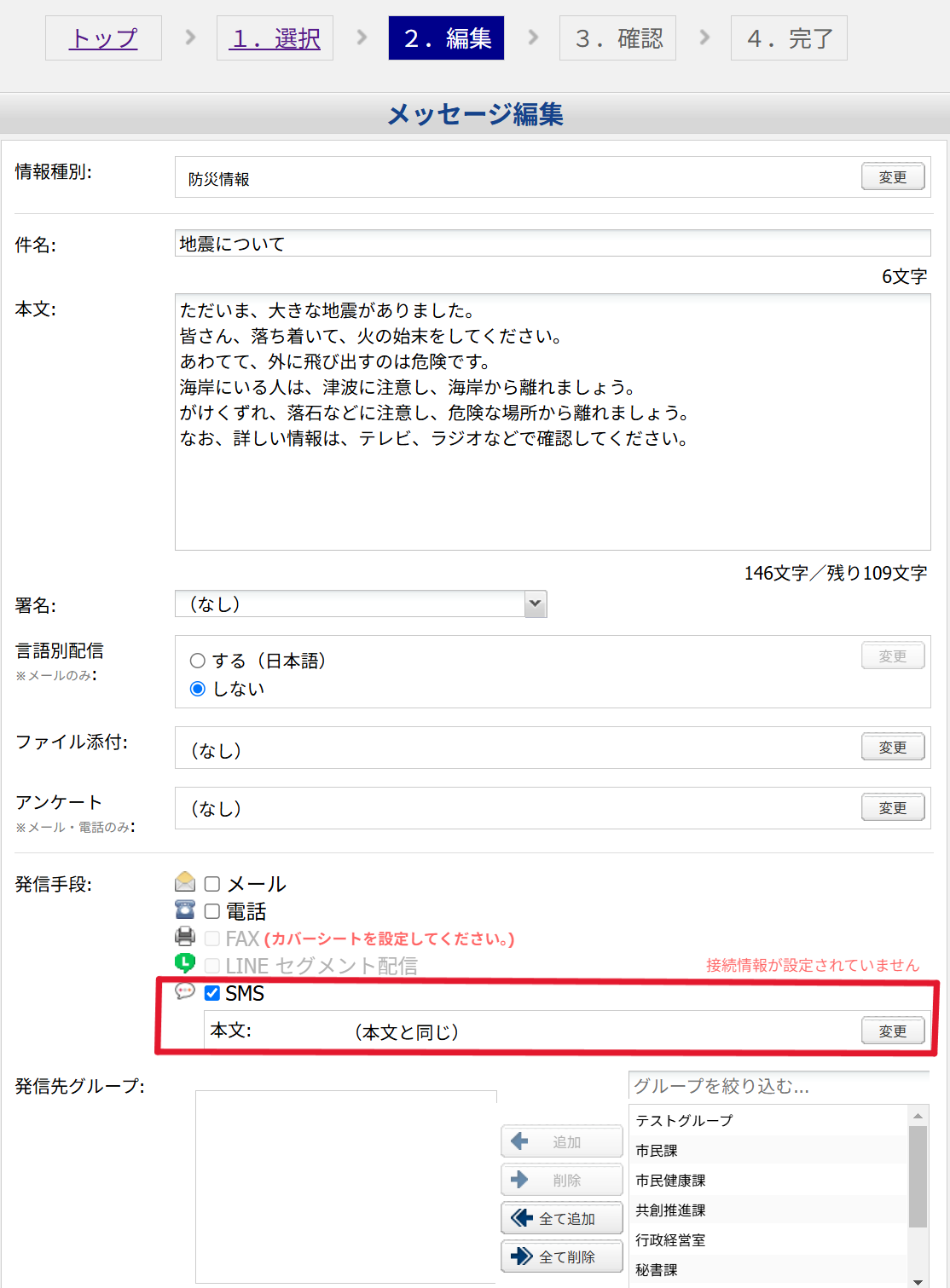Click the telephone icon beside 電話
The image size is (950, 1288).
tap(184, 910)
